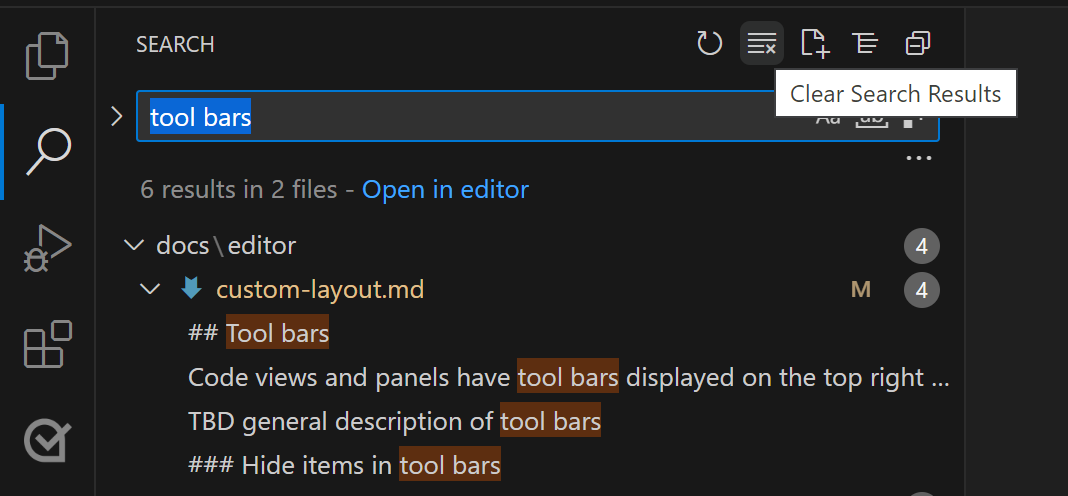Open a new search editor
Image resolution: width=1068 pixels, height=496 pixels.
[814, 44]
